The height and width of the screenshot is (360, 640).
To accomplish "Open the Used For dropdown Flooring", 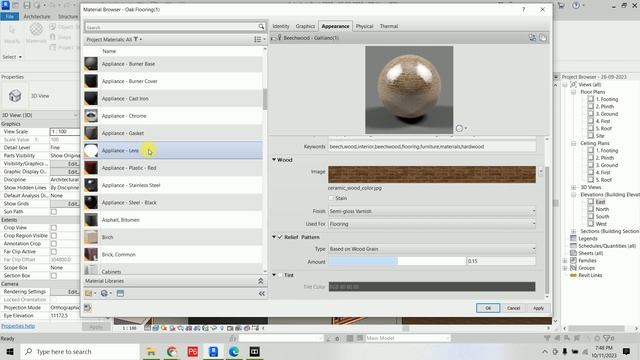I will (432, 224).
